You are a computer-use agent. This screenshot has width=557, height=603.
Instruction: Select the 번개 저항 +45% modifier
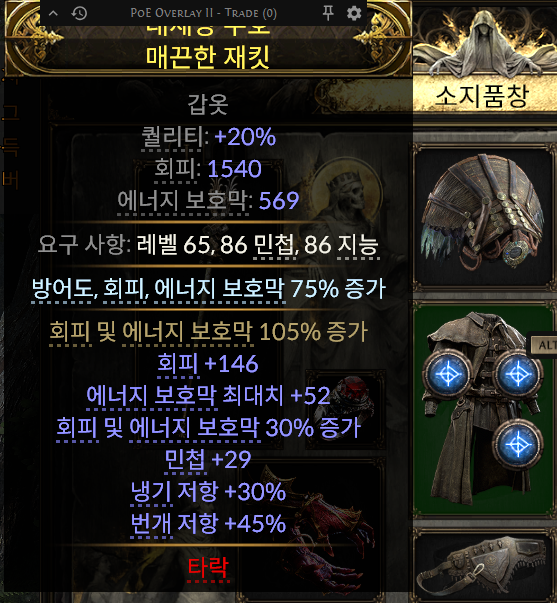208,523
